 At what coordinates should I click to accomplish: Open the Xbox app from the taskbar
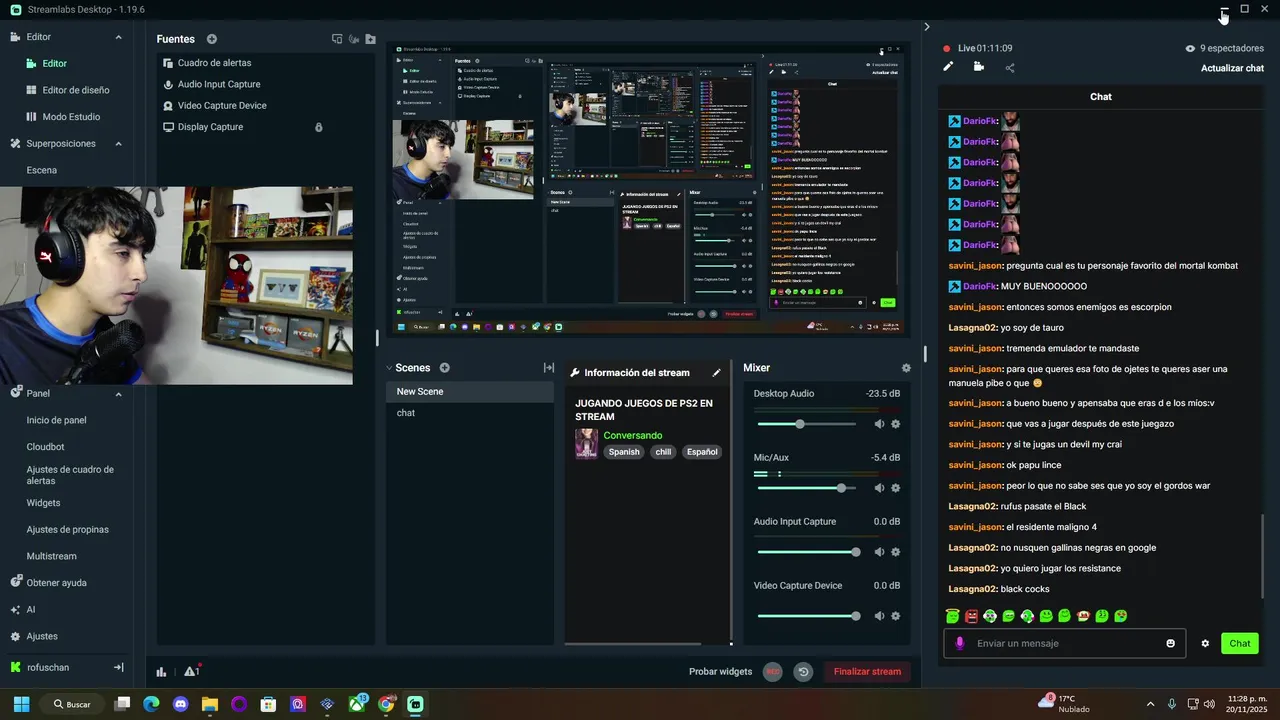coord(357,704)
